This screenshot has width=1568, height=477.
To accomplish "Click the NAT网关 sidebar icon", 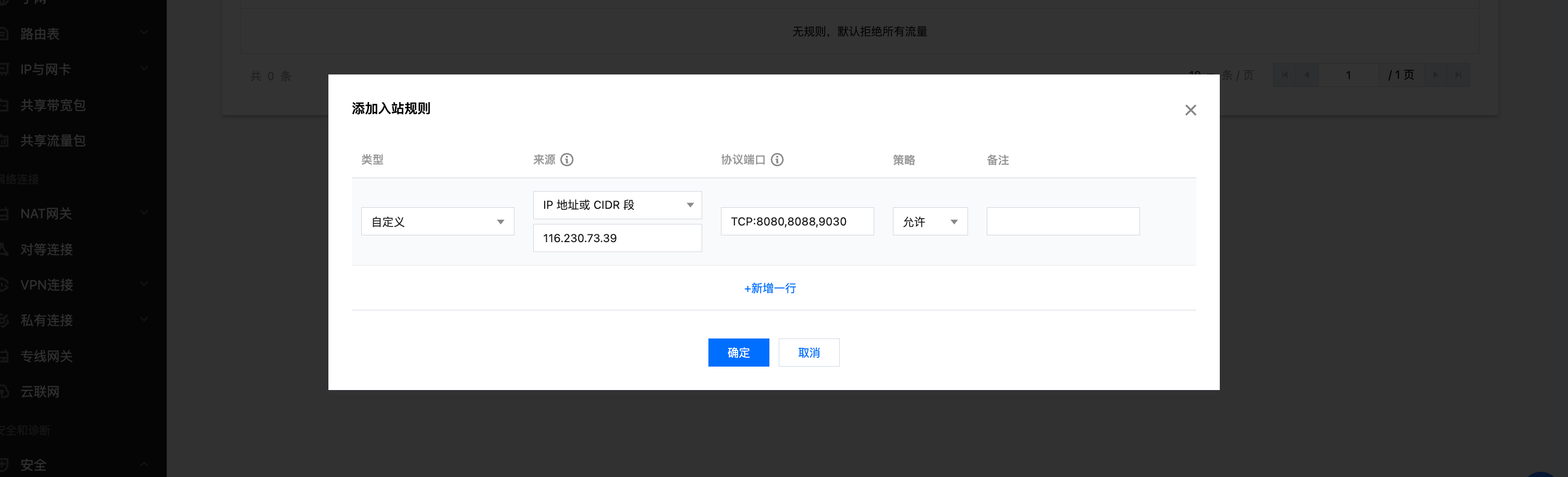I will [x=4, y=214].
